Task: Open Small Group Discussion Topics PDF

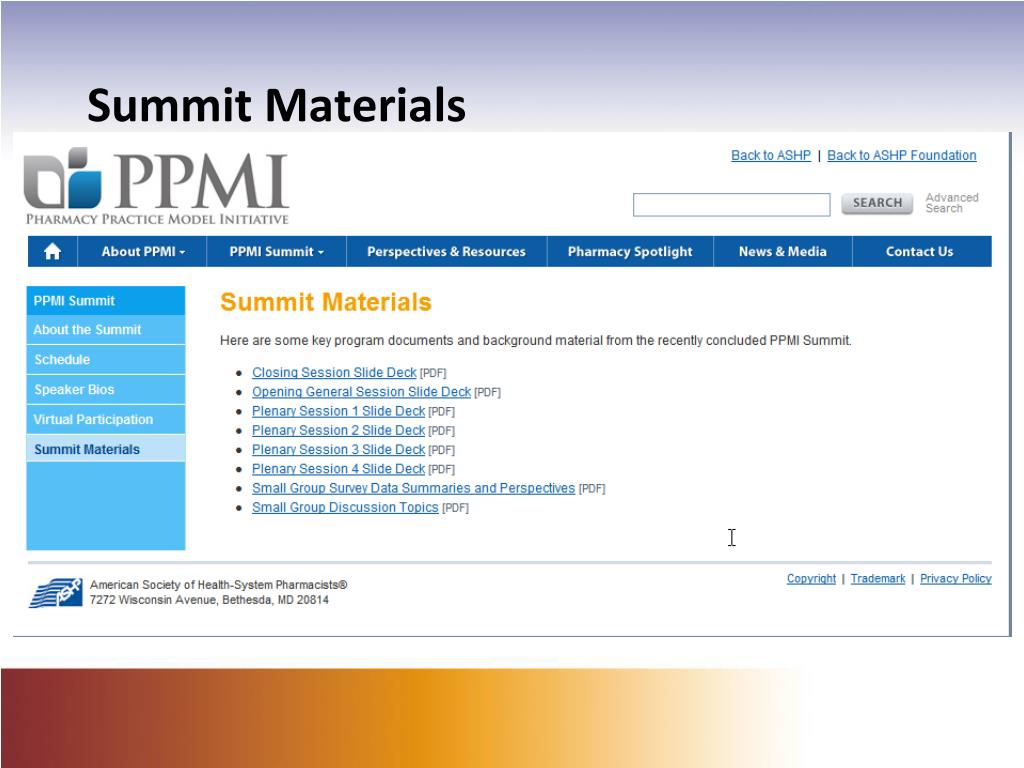Action: point(345,507)
